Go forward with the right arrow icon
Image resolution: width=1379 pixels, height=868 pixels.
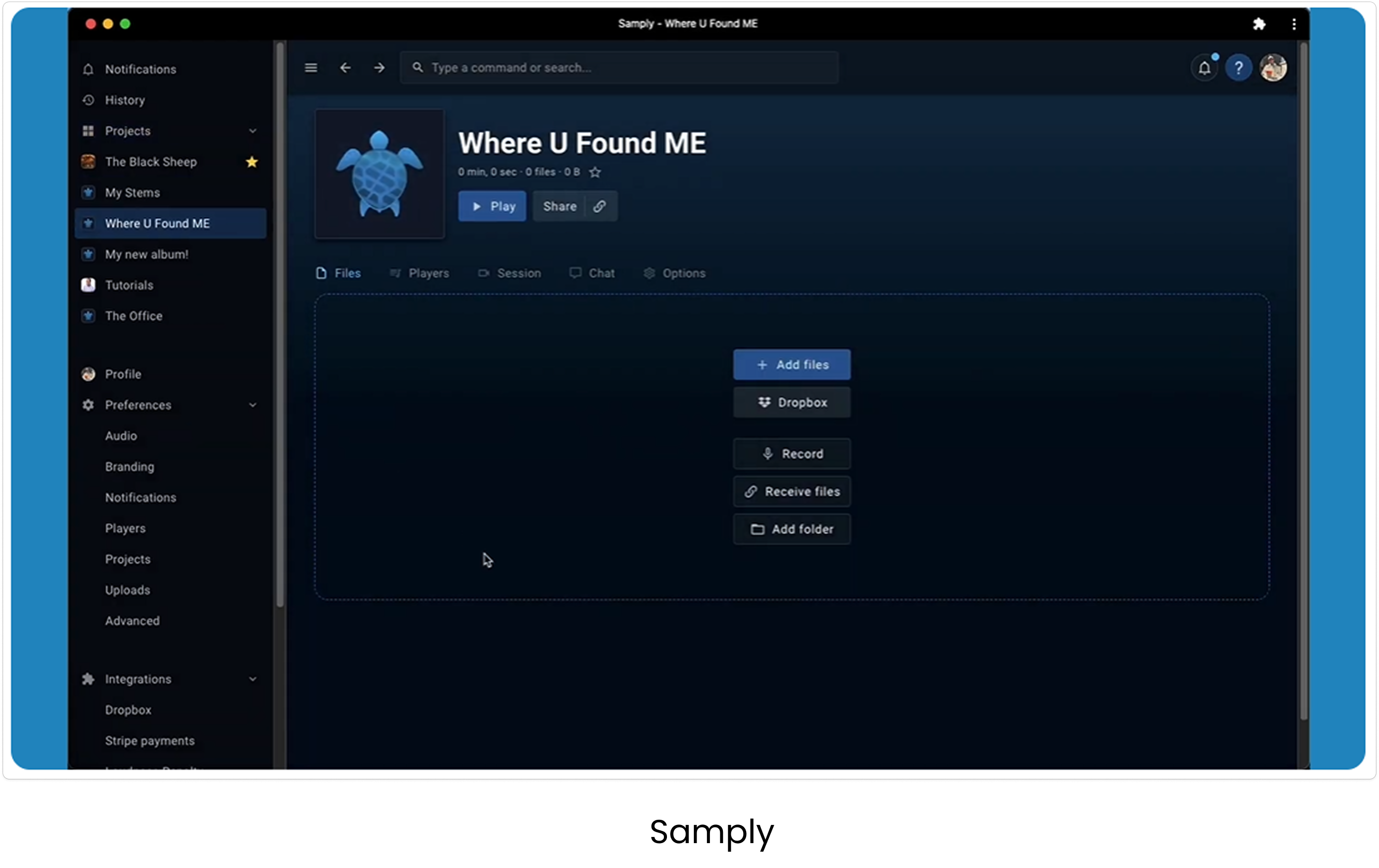[379, 67]
